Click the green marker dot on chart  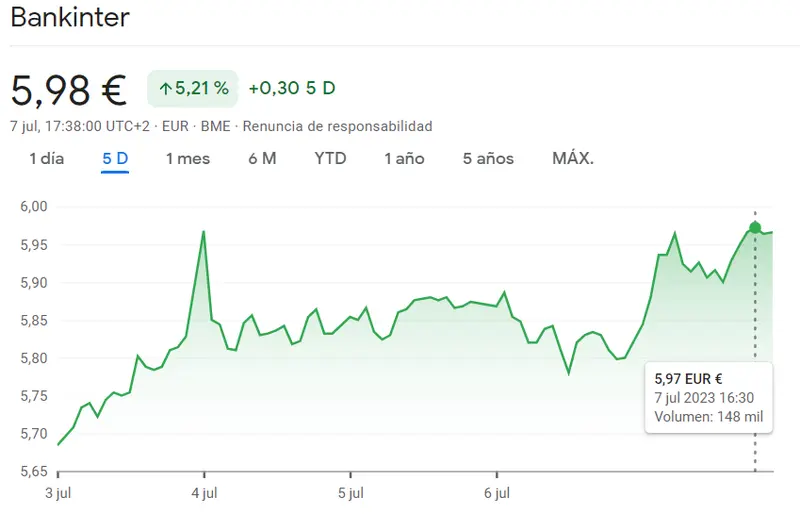(x=755, y=228)
